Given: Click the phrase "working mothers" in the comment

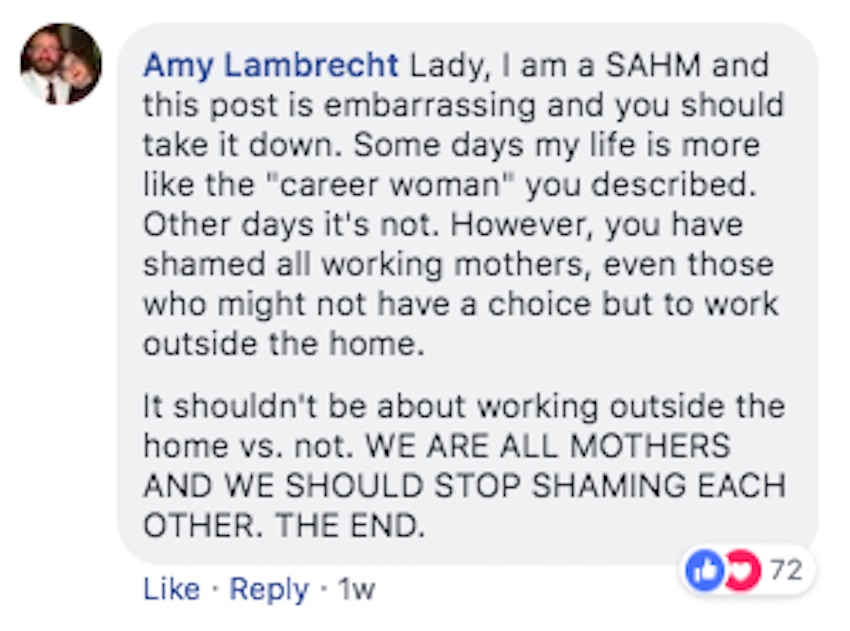Looking at the screenshot, I should pyautogui.click(x=455, y=265).
